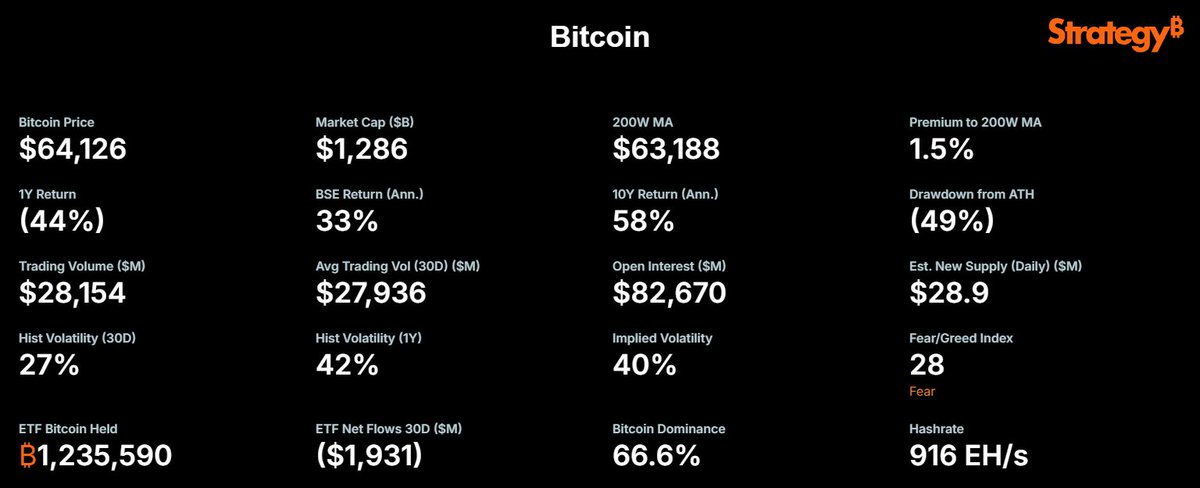Select the Fear/Greed Index value 28
This screenshot has width=1200, height=488.
[x=927, y=365]
